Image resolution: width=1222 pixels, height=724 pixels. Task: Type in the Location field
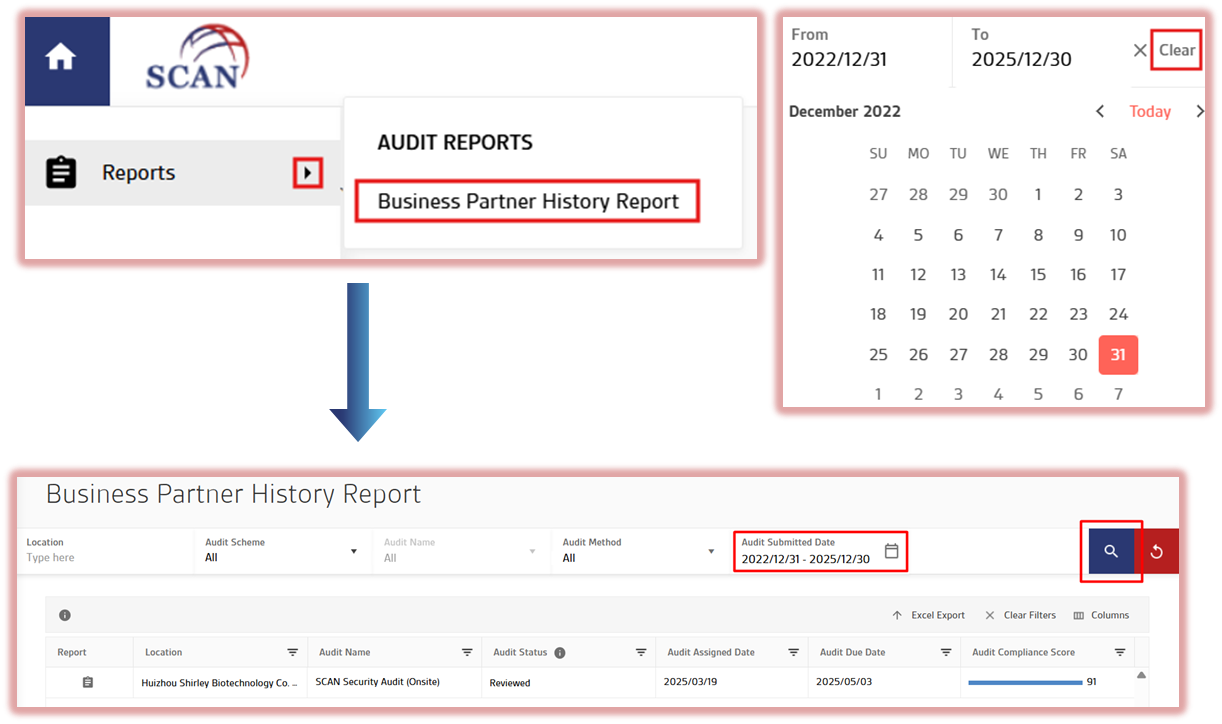tap(105, 558)
